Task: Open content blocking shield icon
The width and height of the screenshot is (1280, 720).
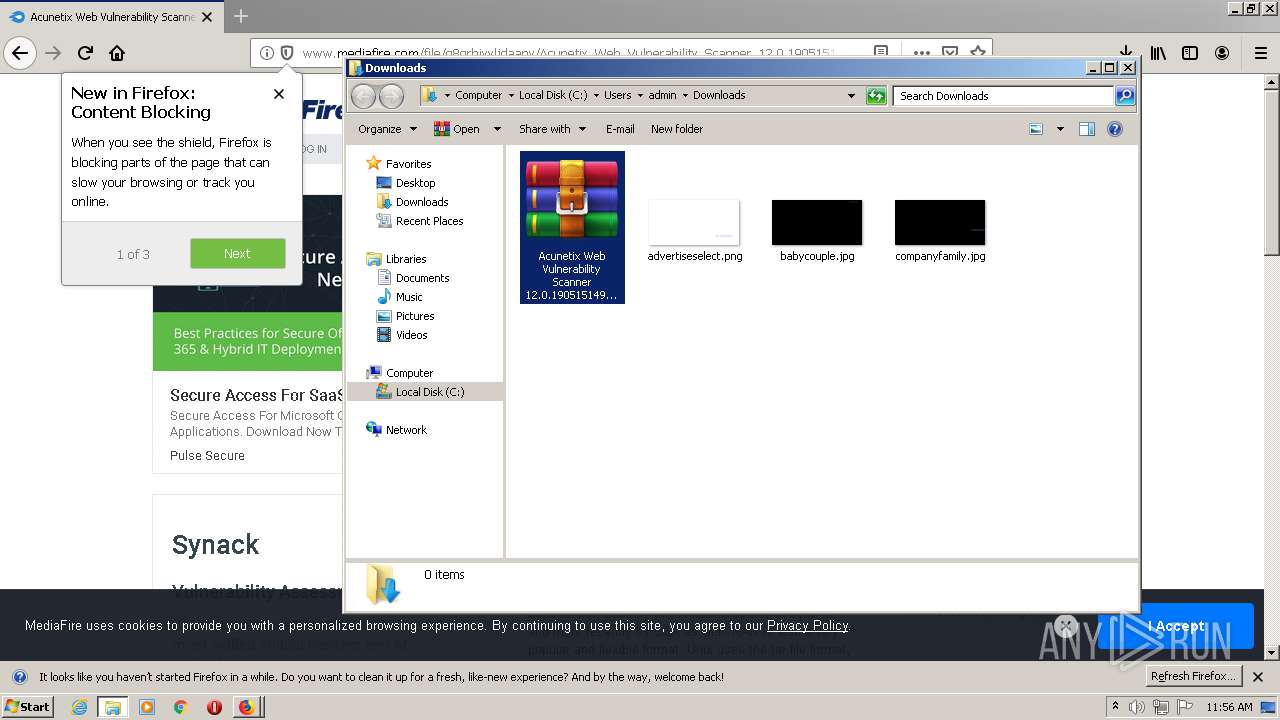Action: [287, 53]
